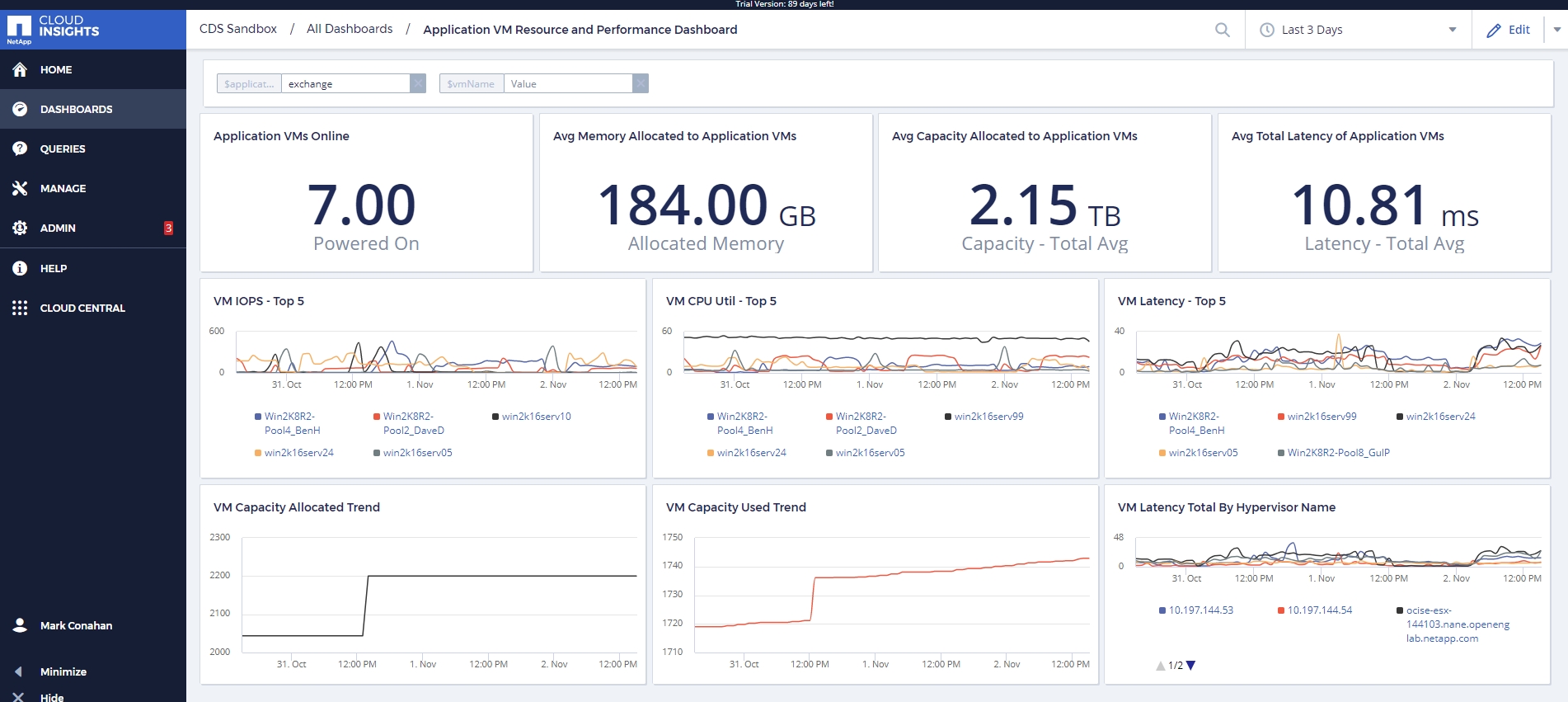The width and height of the screenshot is (1568, 702).
Task: Go to next legend page arrow
Action: click(1190, 666)
